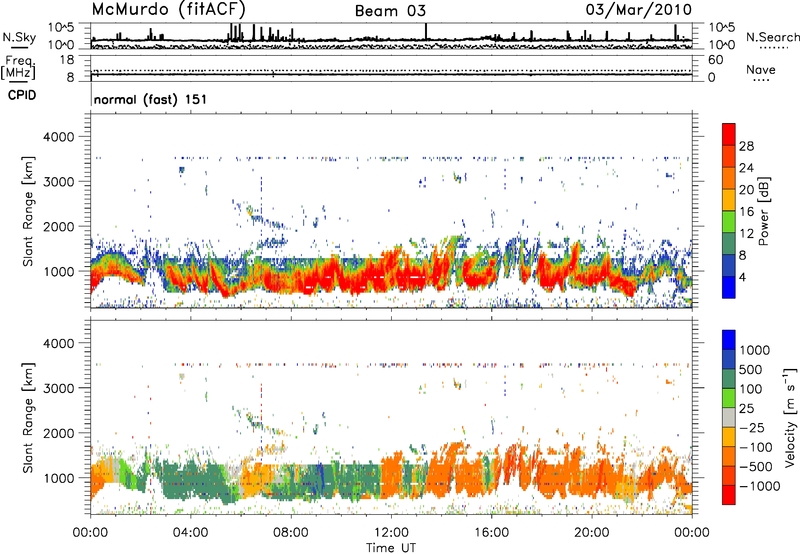Click the Slant Range label of velocity panel
The image size is (800, 554).
tap(28, 418)
